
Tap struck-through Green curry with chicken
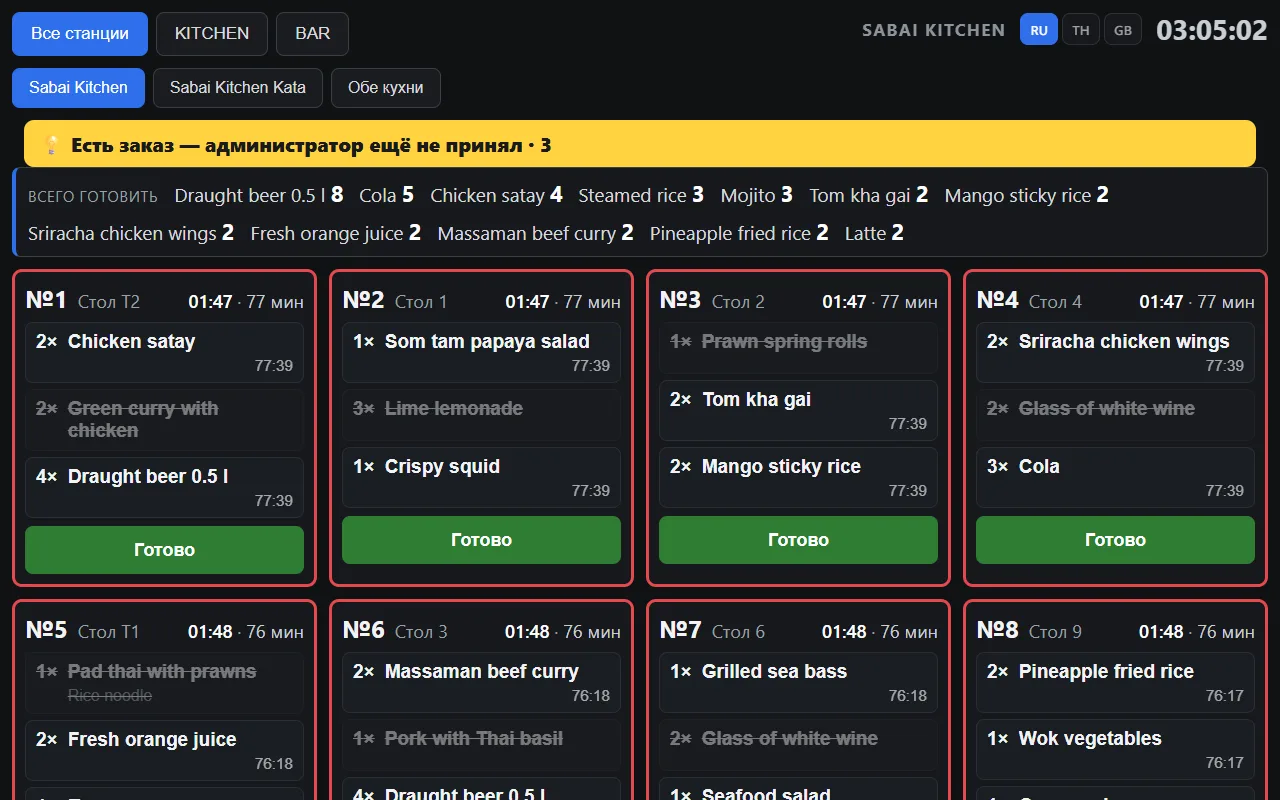tap(164, 420)
